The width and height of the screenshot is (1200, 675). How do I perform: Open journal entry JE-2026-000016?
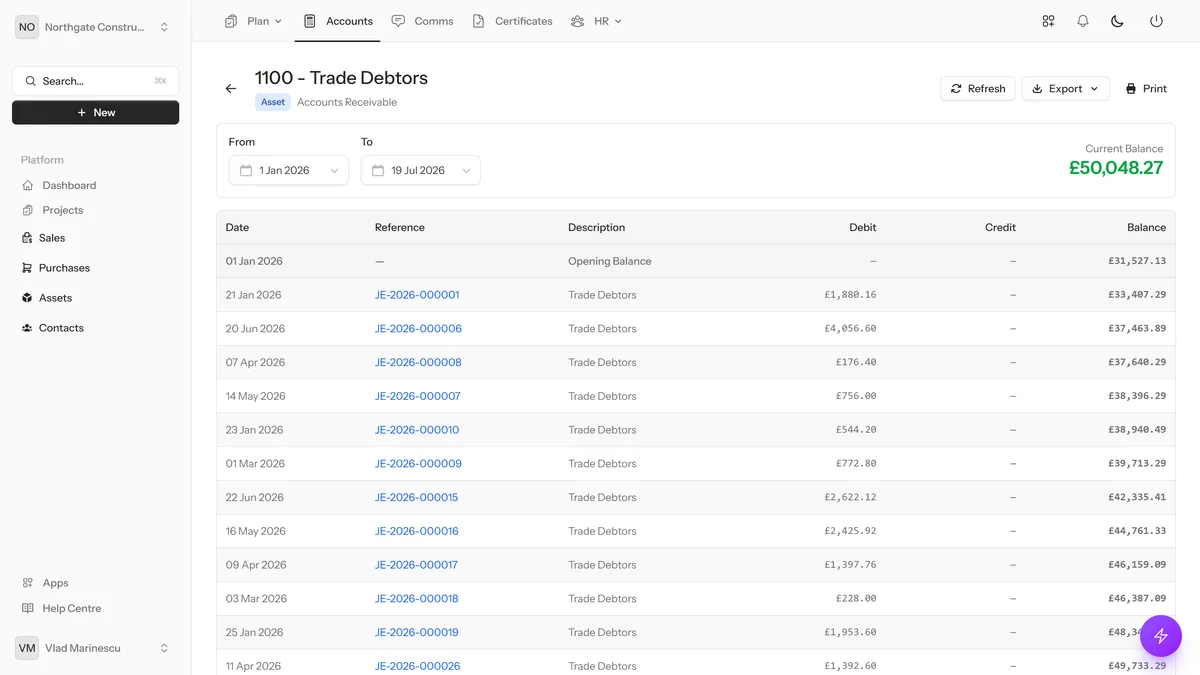point(417,531)
